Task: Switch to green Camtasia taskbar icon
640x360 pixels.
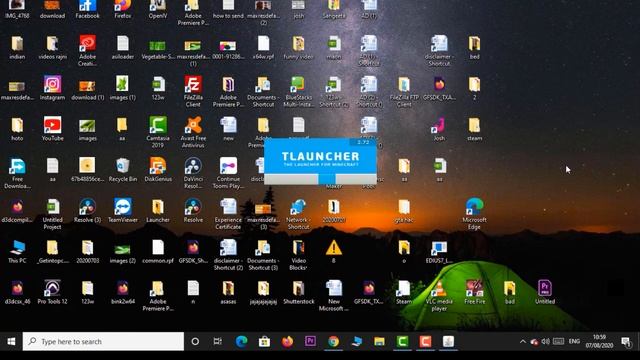Action: pos(402,341)
